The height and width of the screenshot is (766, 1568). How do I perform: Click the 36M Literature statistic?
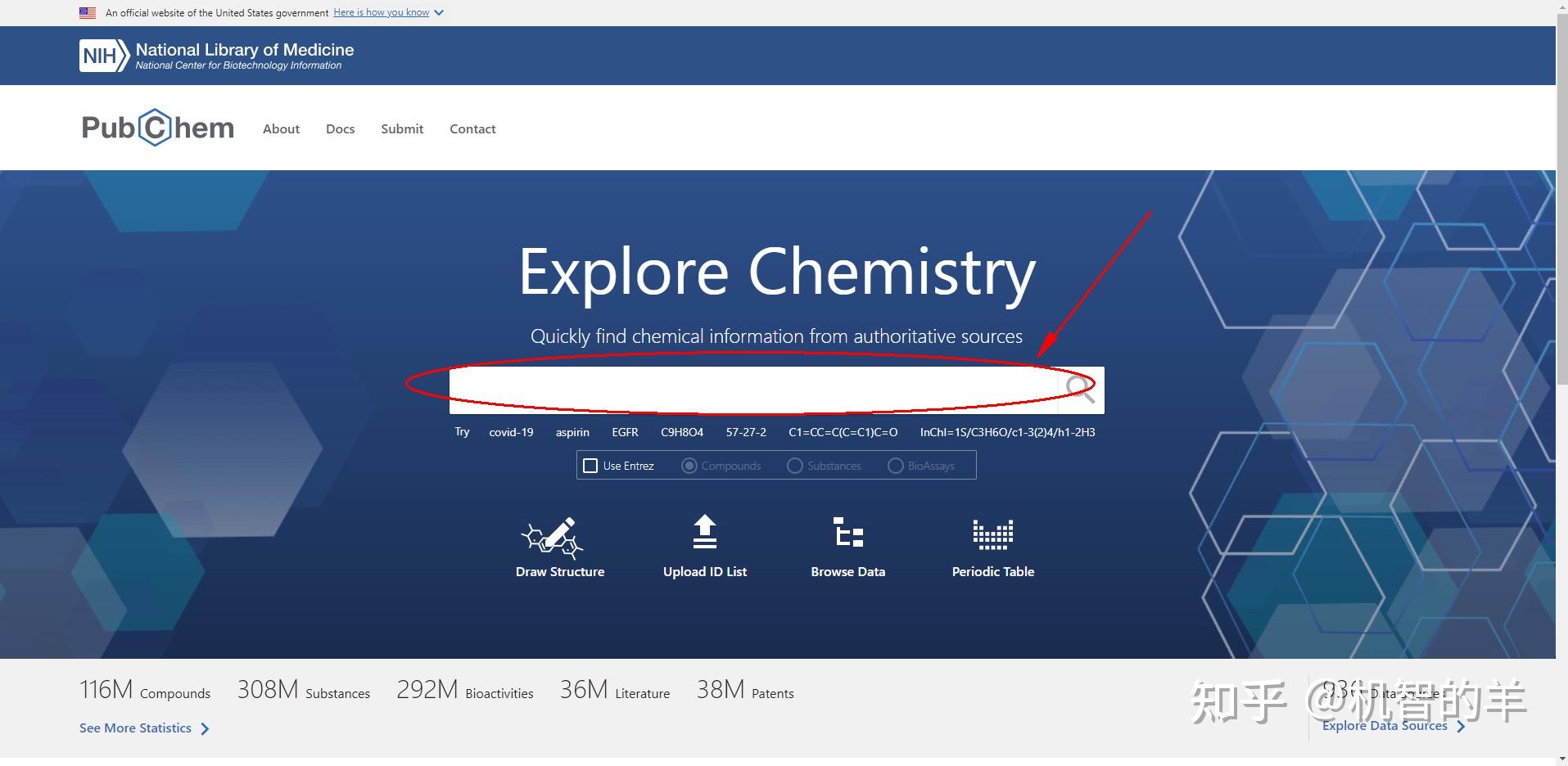click(x=615, y=691)
